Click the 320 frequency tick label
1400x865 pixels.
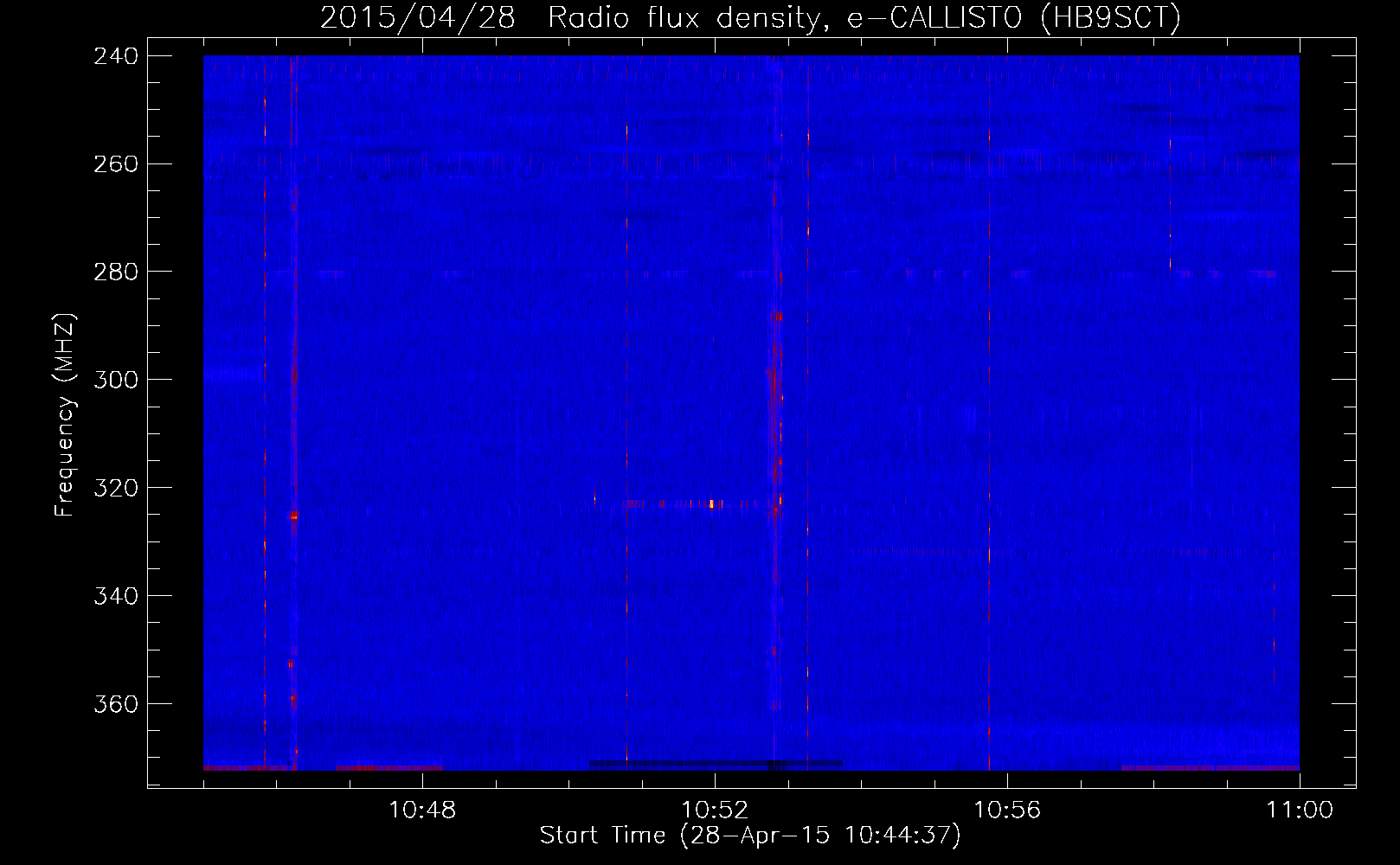[116, 488]
